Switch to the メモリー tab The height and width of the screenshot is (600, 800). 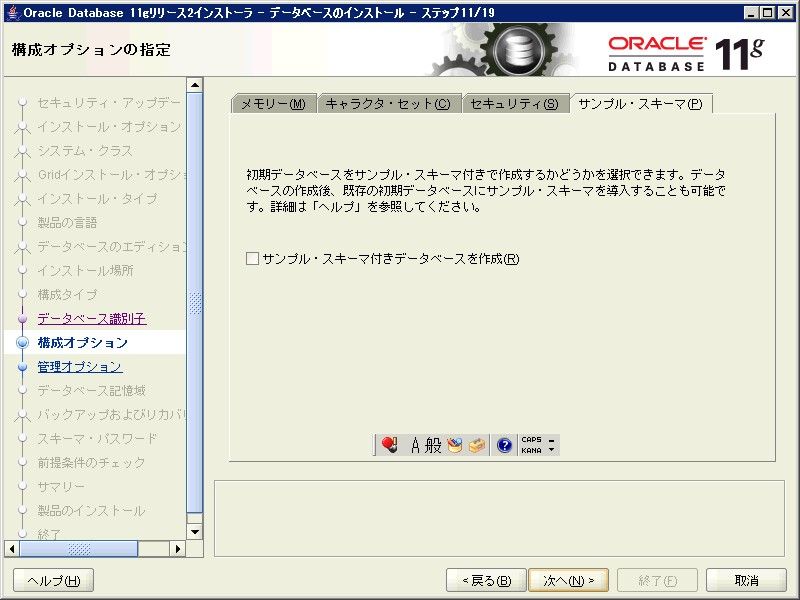pos(273,105)
